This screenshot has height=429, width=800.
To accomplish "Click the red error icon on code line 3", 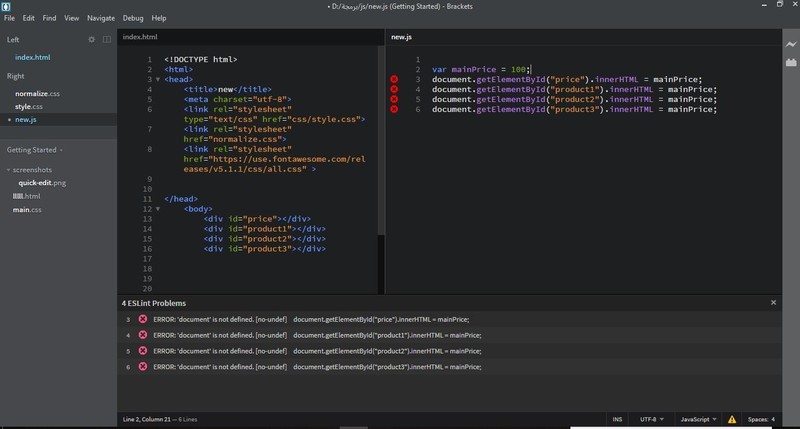I will click(395, 79).
